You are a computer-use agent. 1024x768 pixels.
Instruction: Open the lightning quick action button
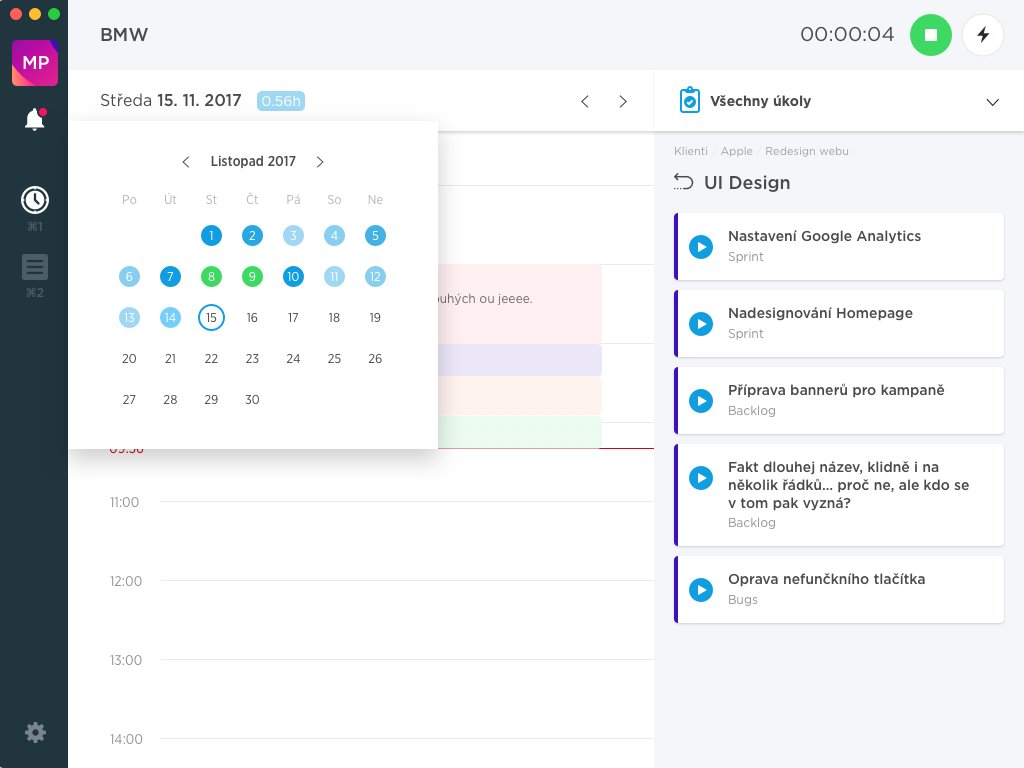(x=983, y=35)
